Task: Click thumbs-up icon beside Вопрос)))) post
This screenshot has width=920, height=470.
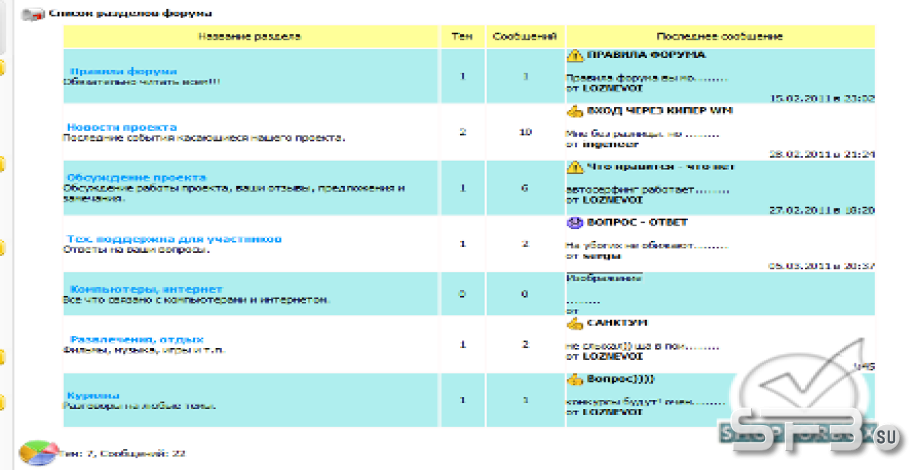Action: coord(575,380)
